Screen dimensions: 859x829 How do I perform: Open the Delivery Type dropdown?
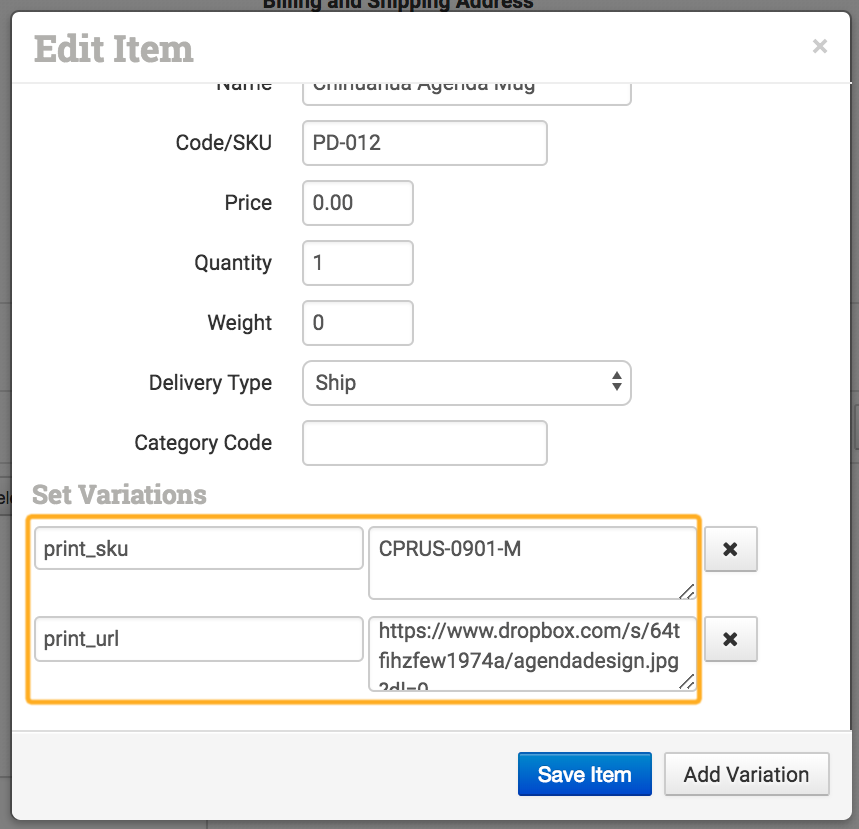click(466, 383)
